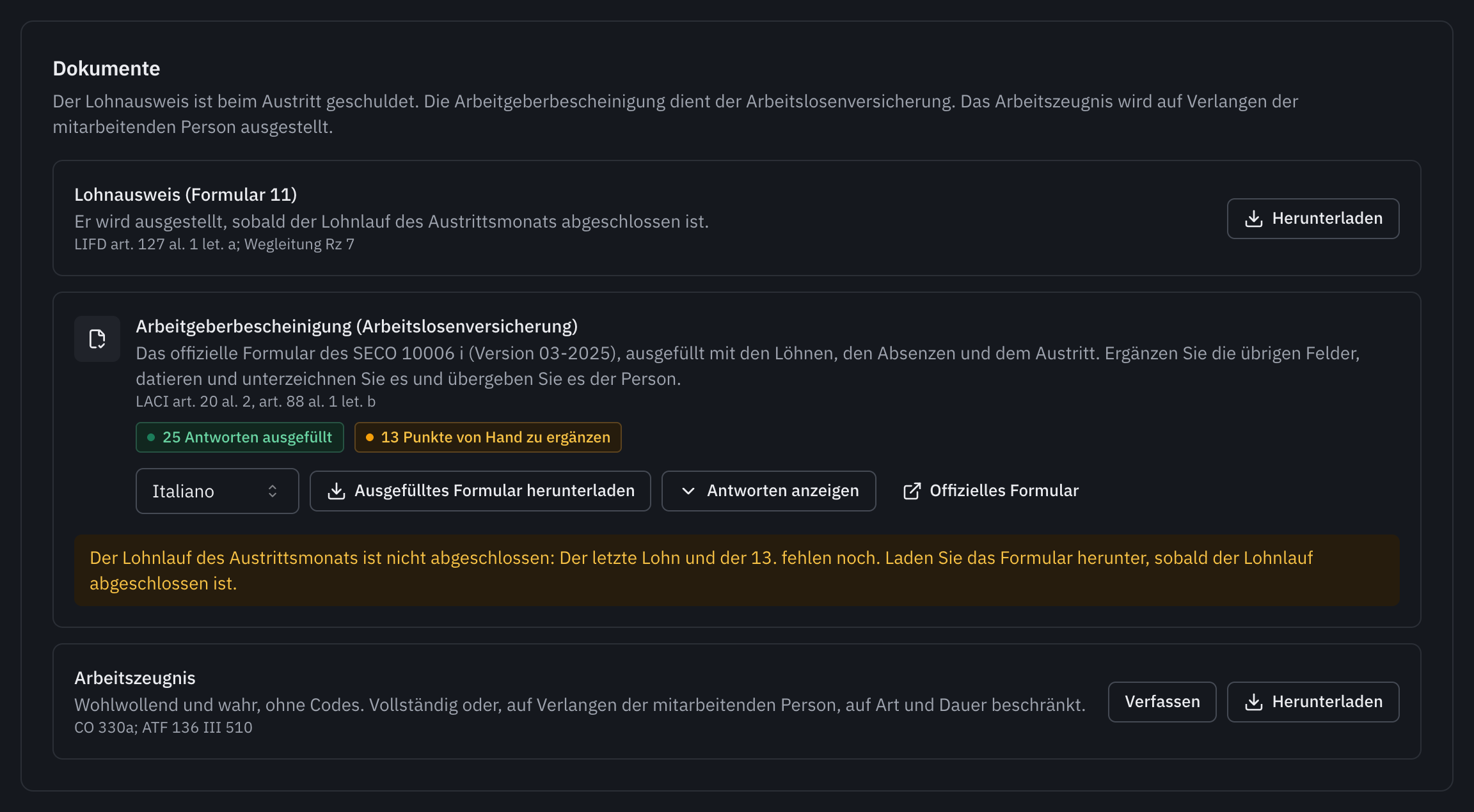The height and width of the screenshot is (812, 1474).
Task: Open the Italiano language dropdown
Action: [217, 491]
